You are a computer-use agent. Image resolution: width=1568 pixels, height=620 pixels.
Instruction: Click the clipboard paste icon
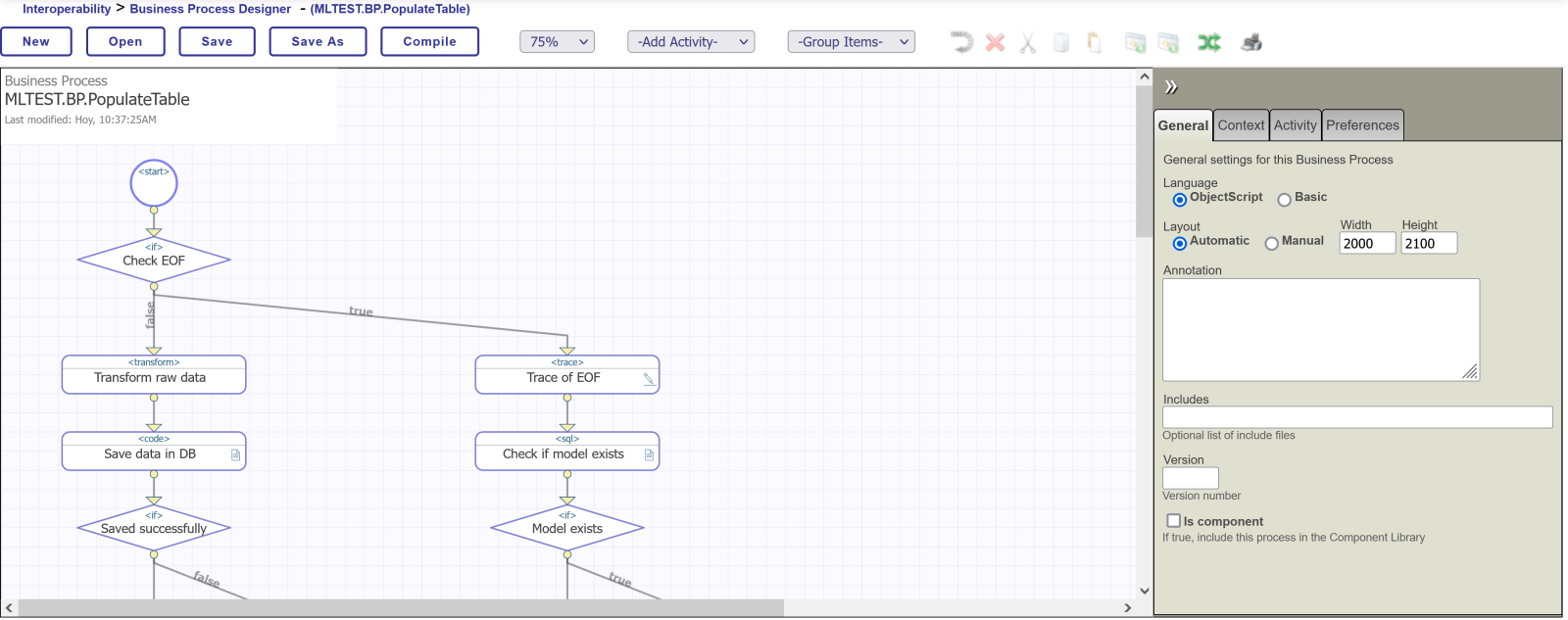pos(1094,42)
